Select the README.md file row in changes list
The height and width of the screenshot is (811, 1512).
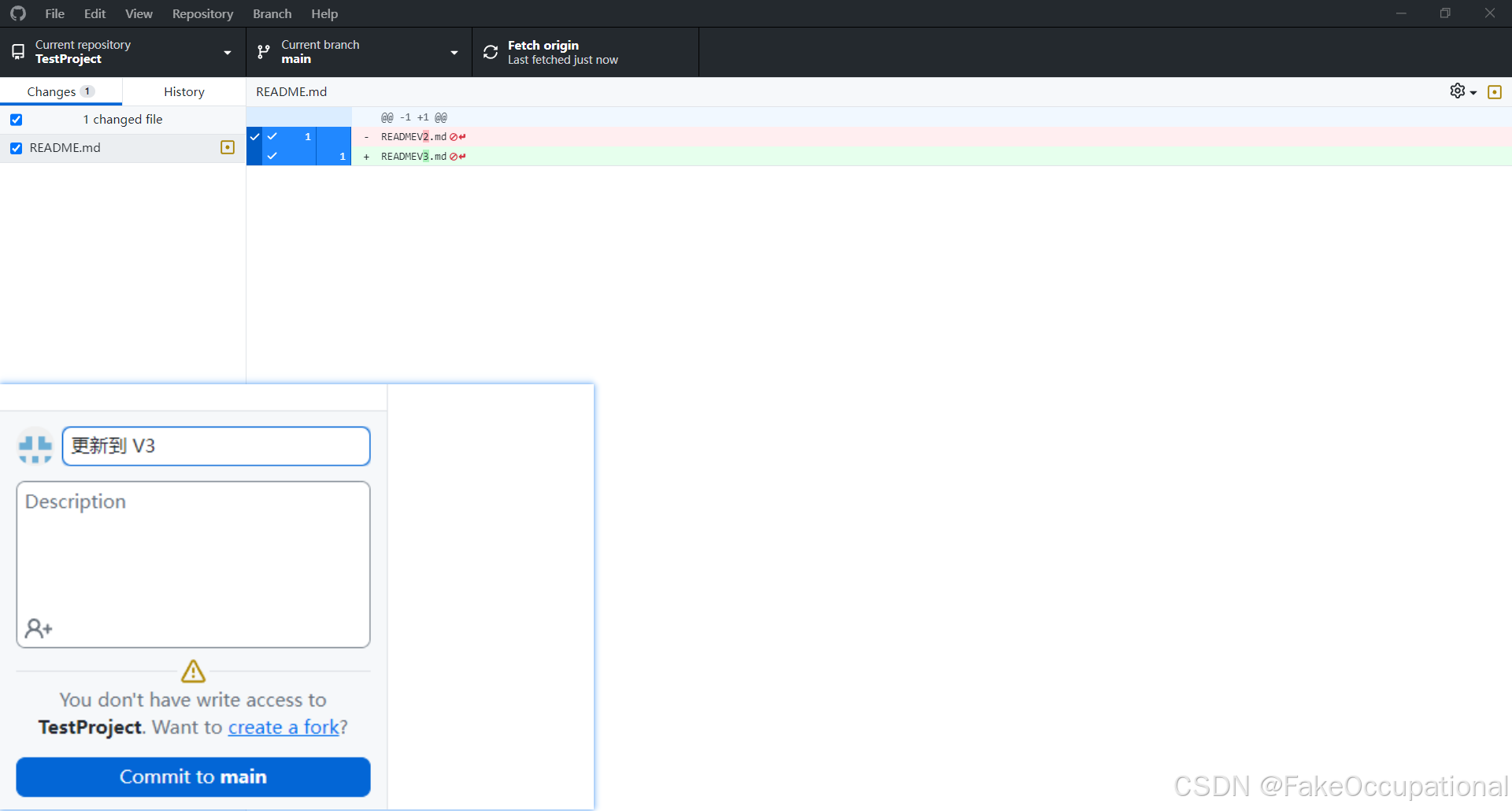123,148
